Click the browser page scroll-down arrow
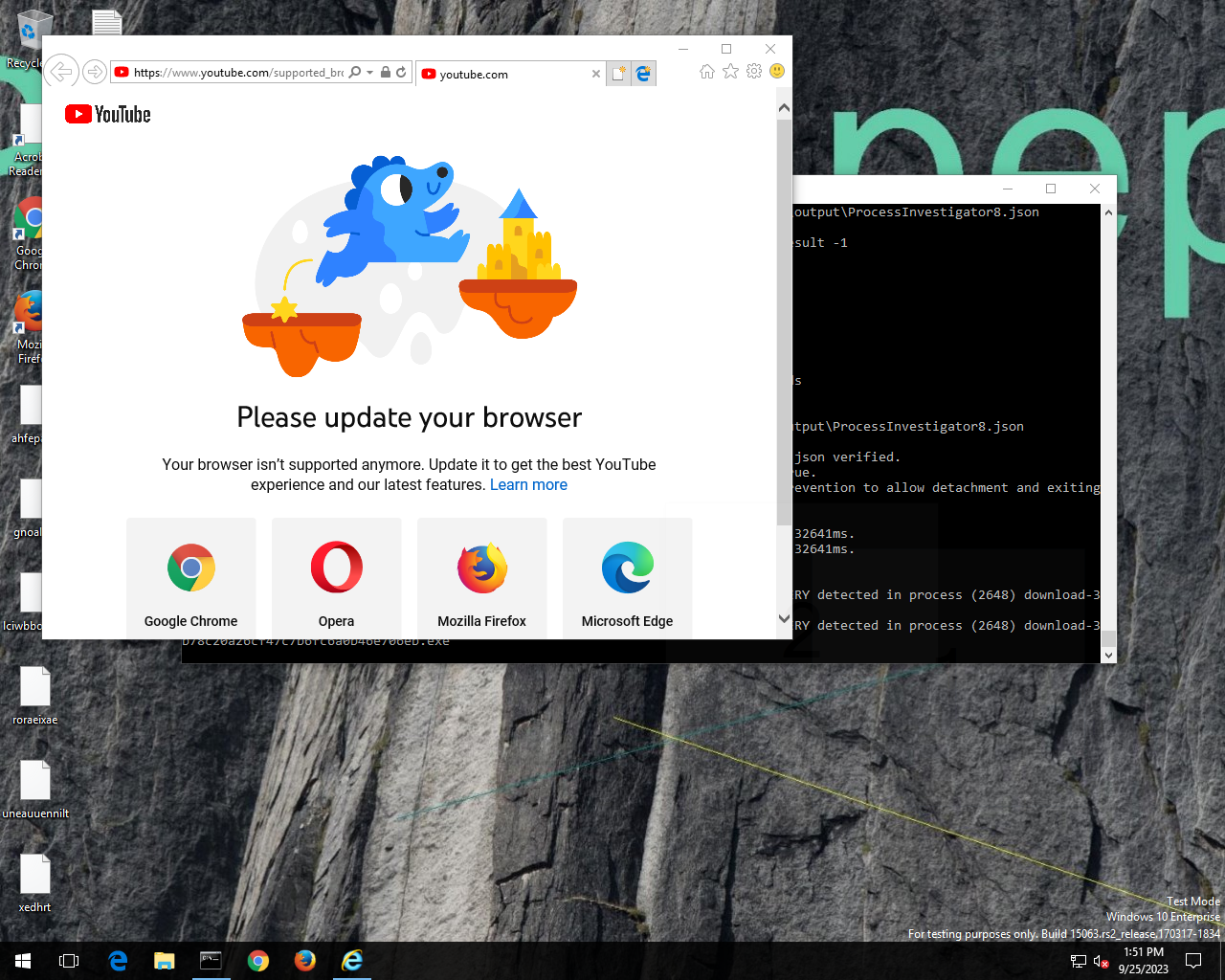 point(784,619)
